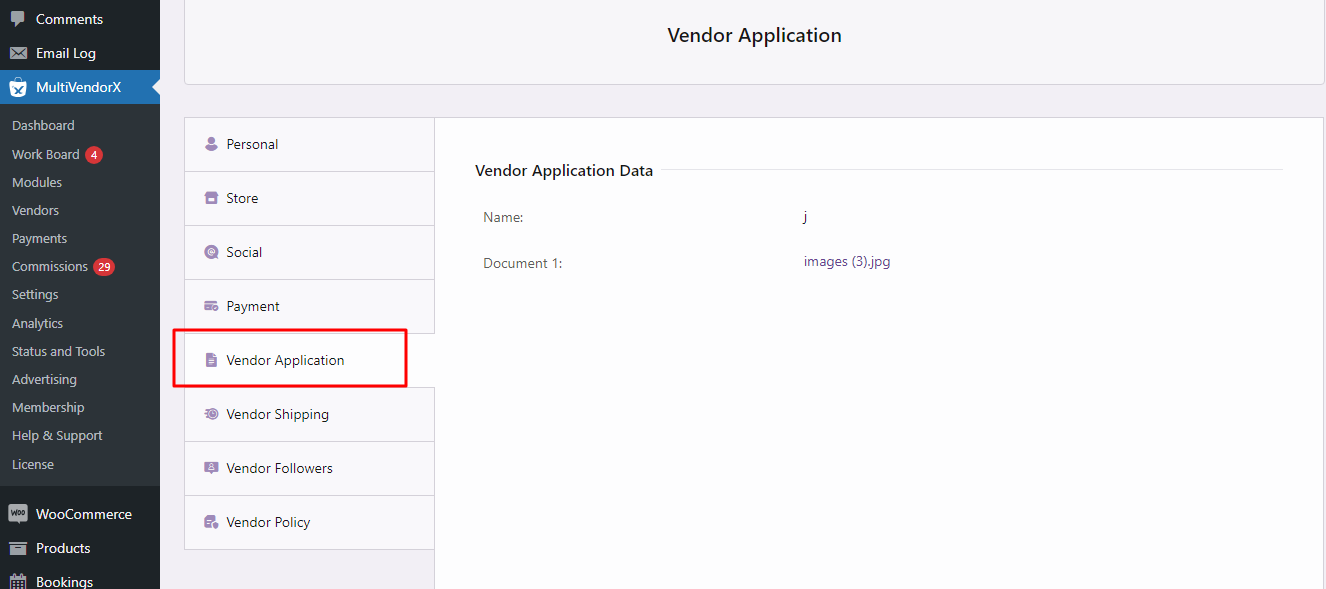Viewport: 1326px width, 589px height.
Task: Open Email Log in the sidebar
Action: click(x=80, y=53)
